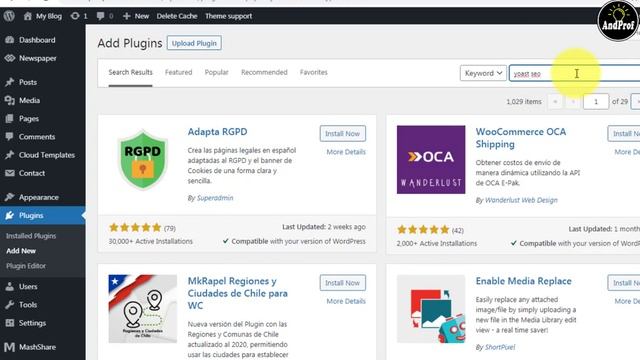Screen dimensions: 640x360
Task: Open the Appearance paintbrush icon
Action: tap(10, 197)
